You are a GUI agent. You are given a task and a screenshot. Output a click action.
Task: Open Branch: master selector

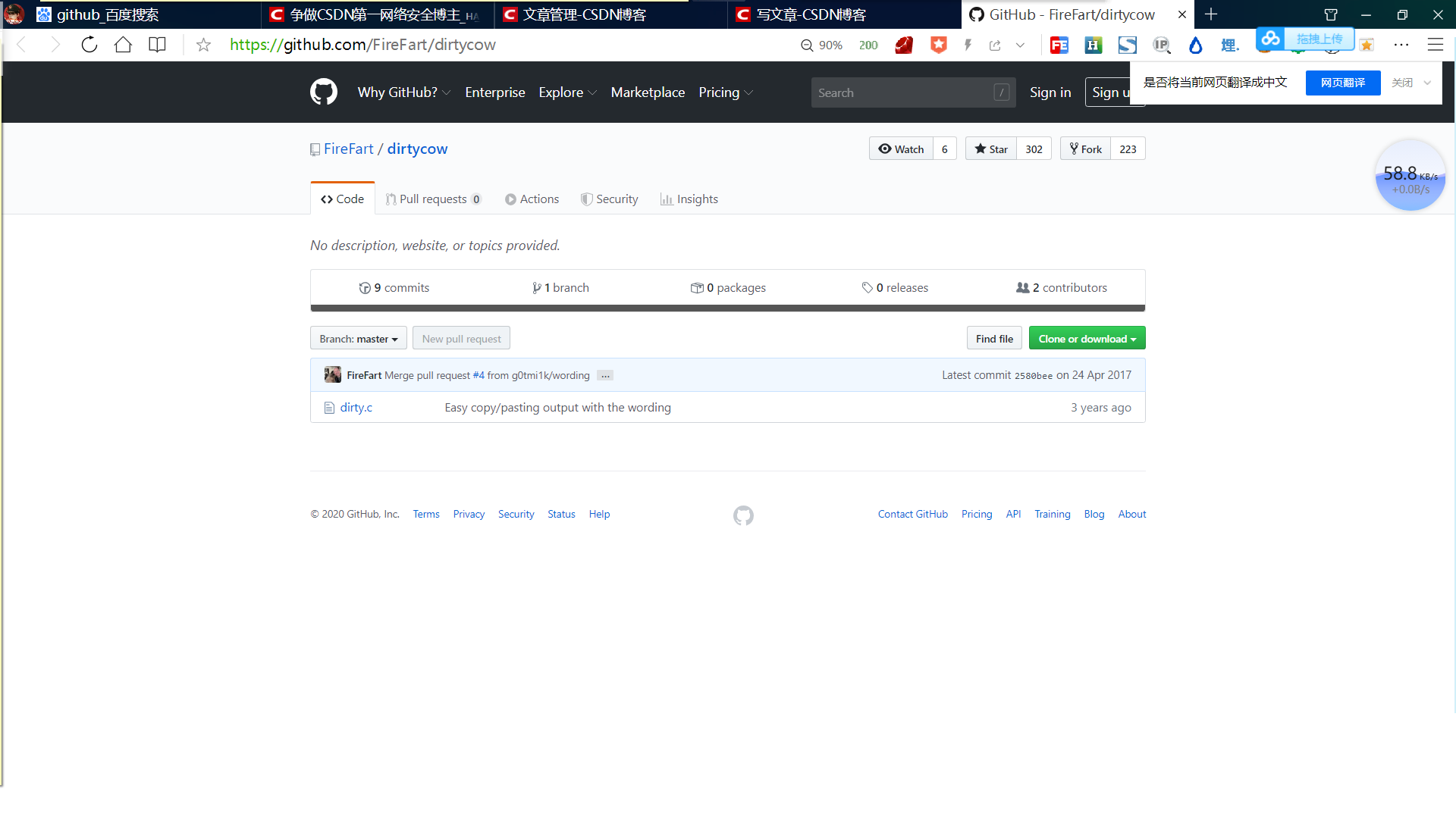pos(359,338)
